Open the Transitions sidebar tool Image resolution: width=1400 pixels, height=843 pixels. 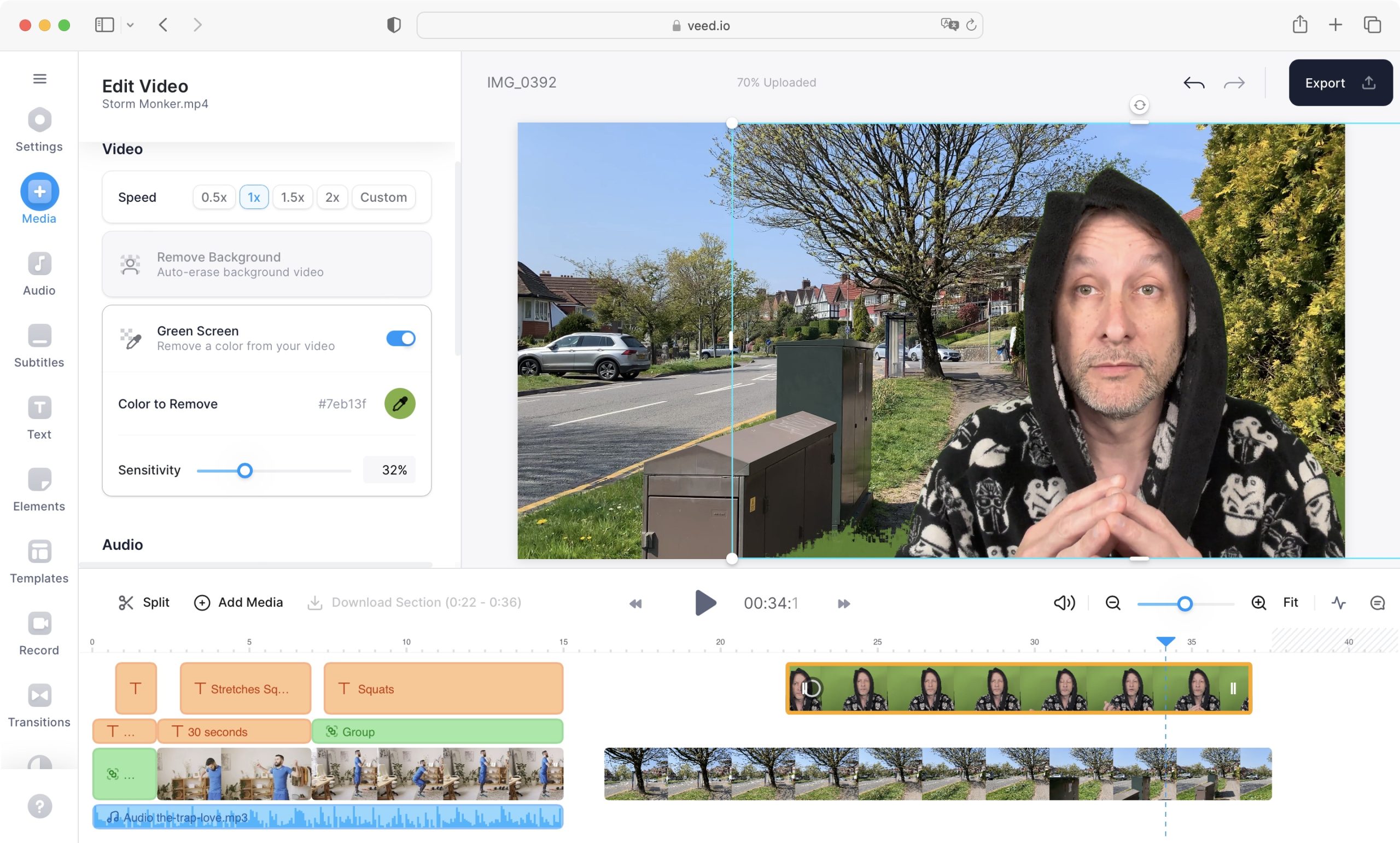coord(39,705)
